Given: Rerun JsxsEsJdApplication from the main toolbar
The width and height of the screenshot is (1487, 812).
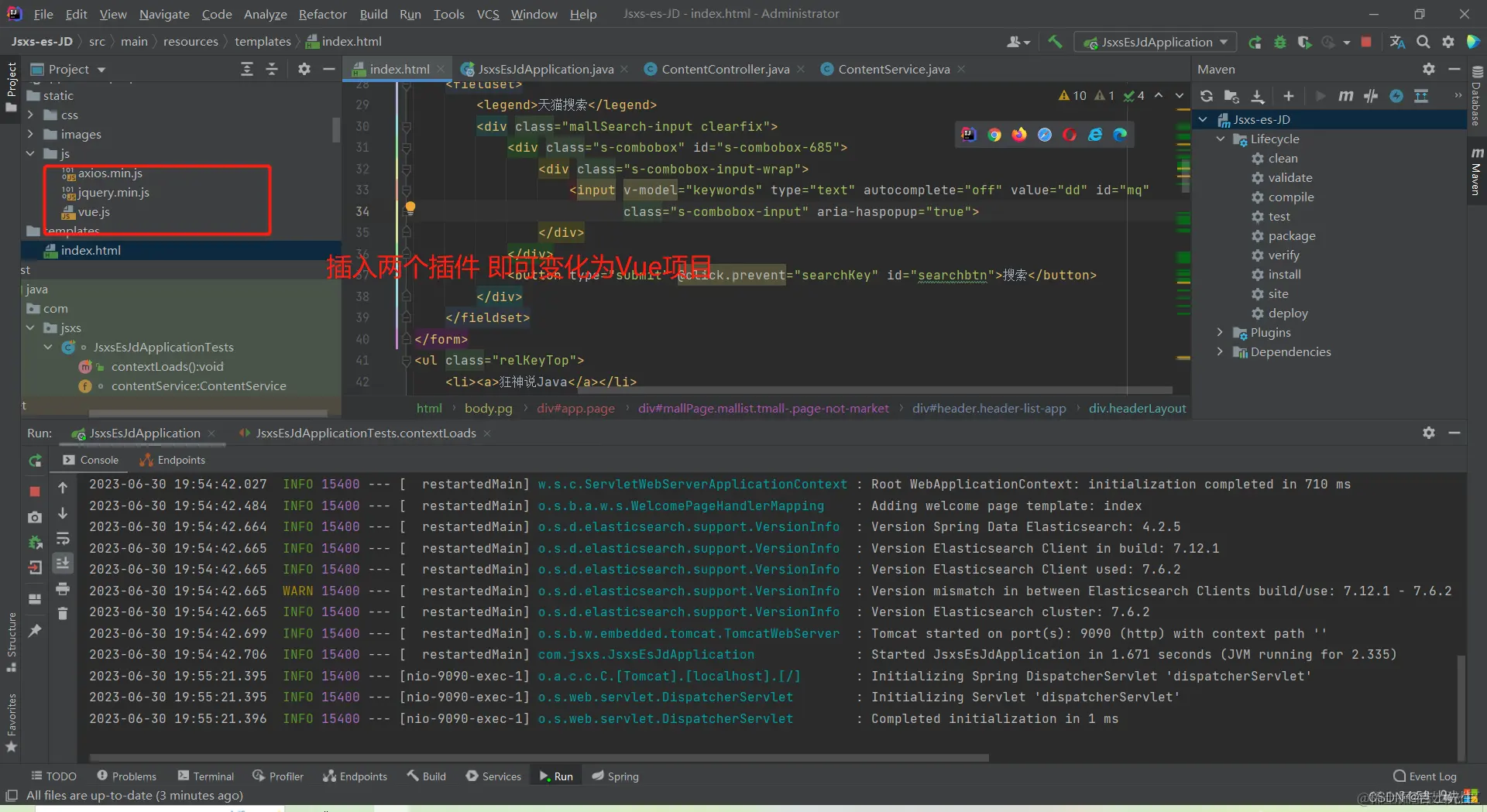Looking at the screenshot, I should pyautogui.click(x=1255, y=42).
